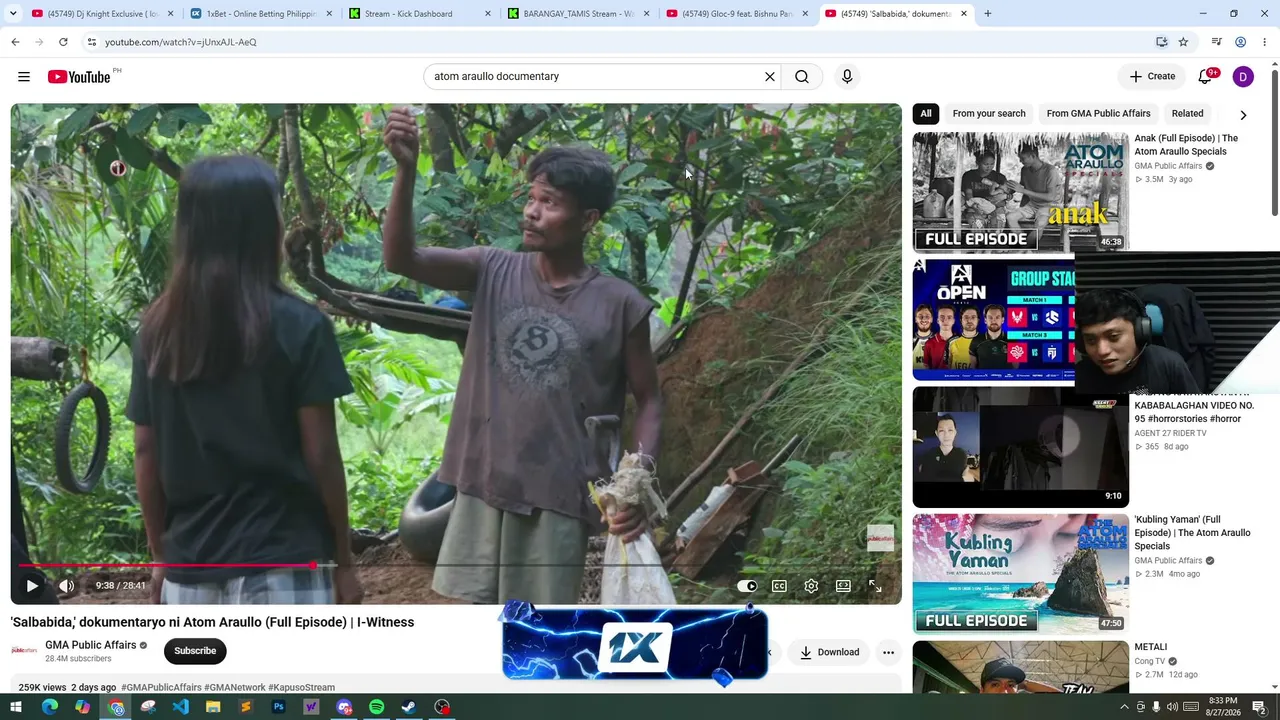Image resolution: width=1280 pixels, height=720 pixels.
Task: Open the Kubling Yaman thumbnail
Action: tap(1020, 574)
